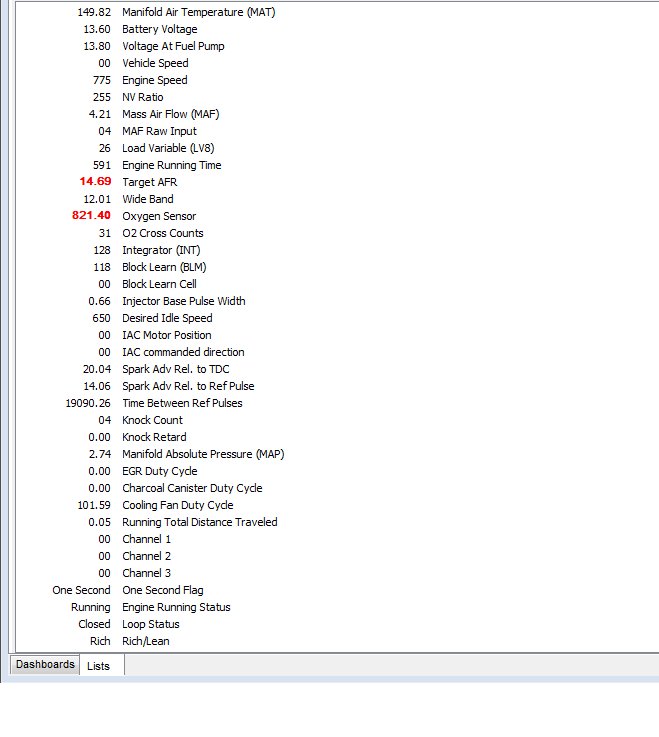Image resolution: width=659 pixels, height=737 pixels.
Task: Click the Engine Running Status label
Action: coord(176,607)
